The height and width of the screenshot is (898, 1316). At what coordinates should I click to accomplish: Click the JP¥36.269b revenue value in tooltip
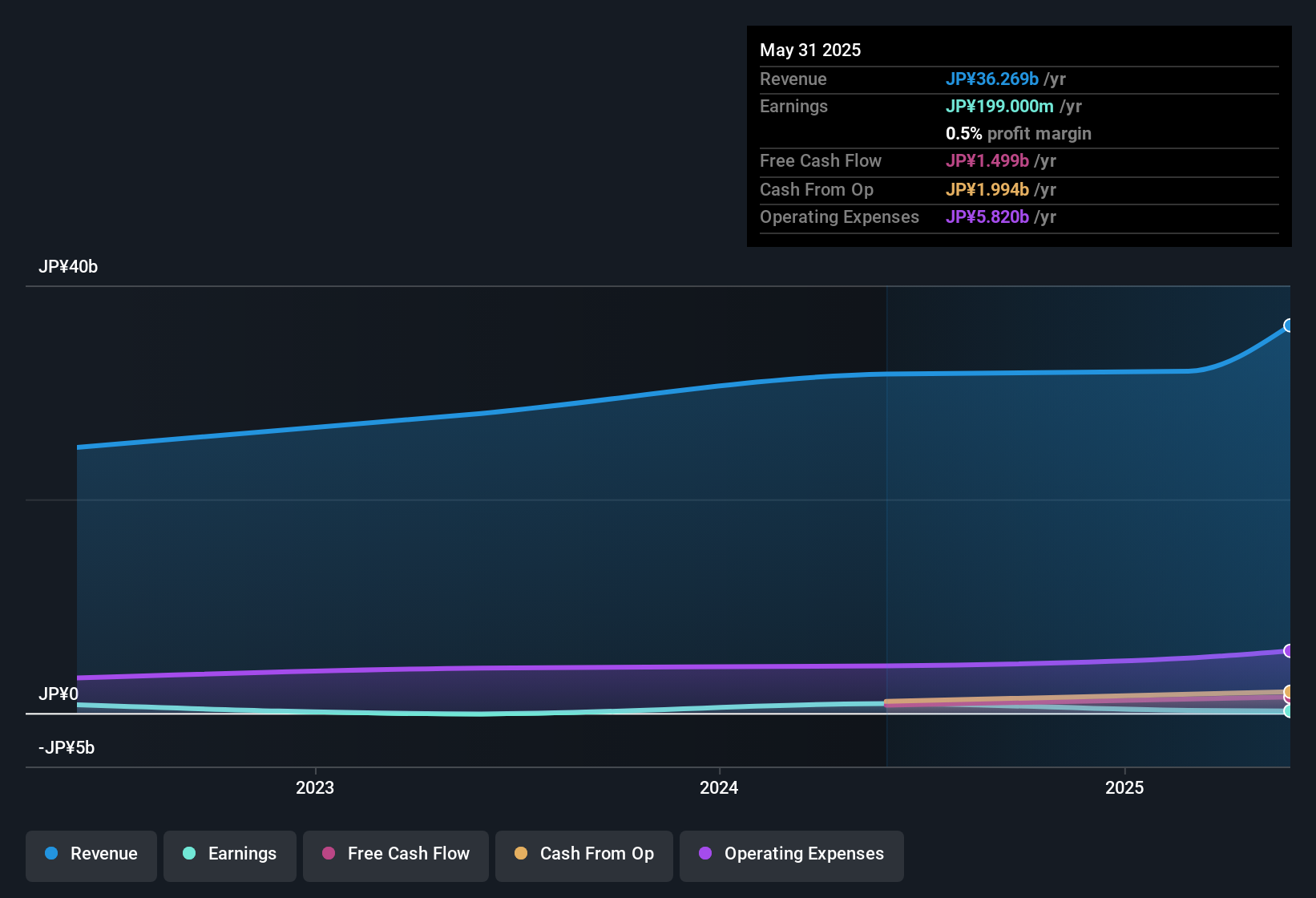(x=992, y=79)
